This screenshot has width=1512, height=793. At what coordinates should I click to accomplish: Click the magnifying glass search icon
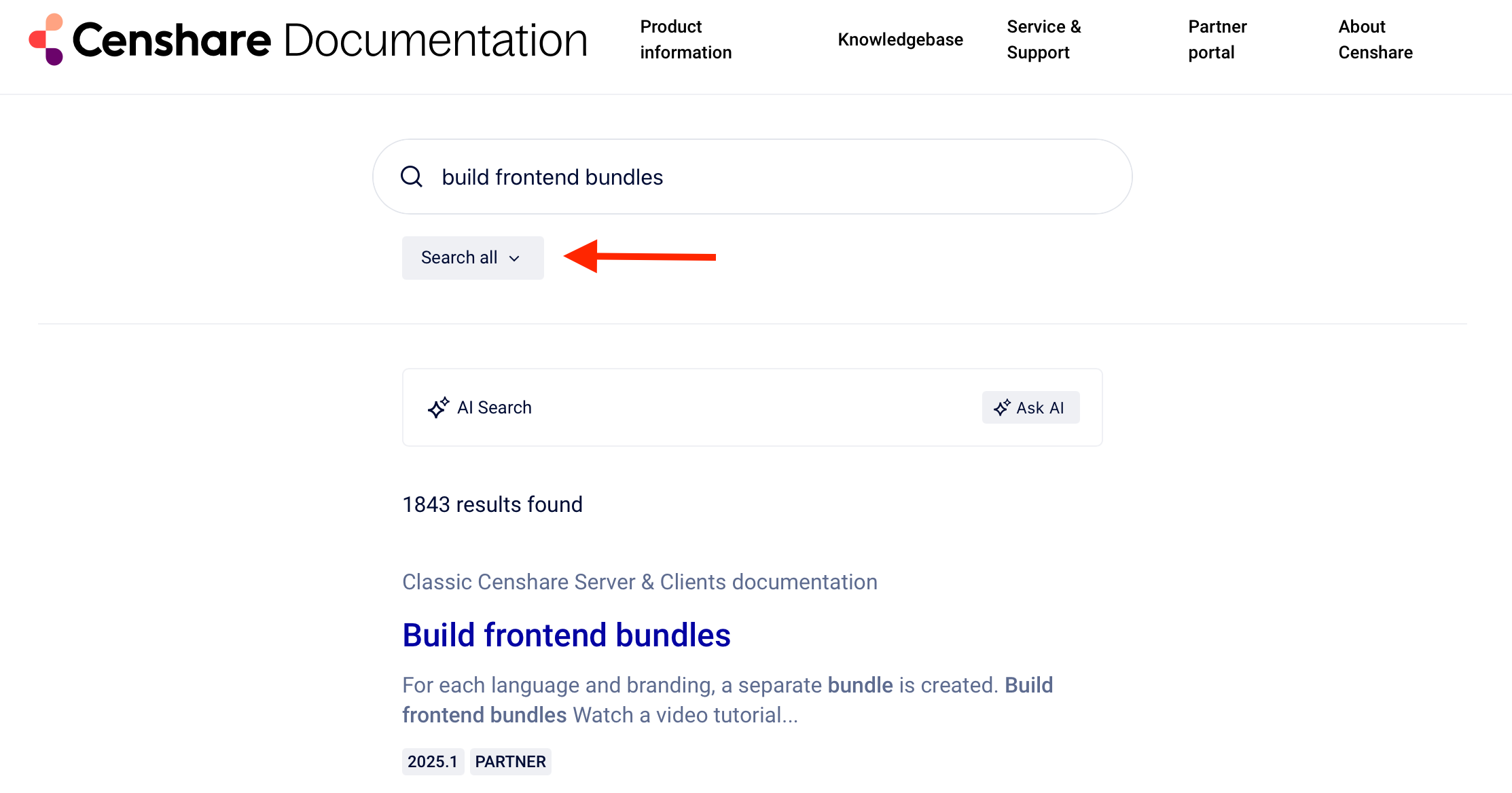pyautogui.click(x=412, y=177)
